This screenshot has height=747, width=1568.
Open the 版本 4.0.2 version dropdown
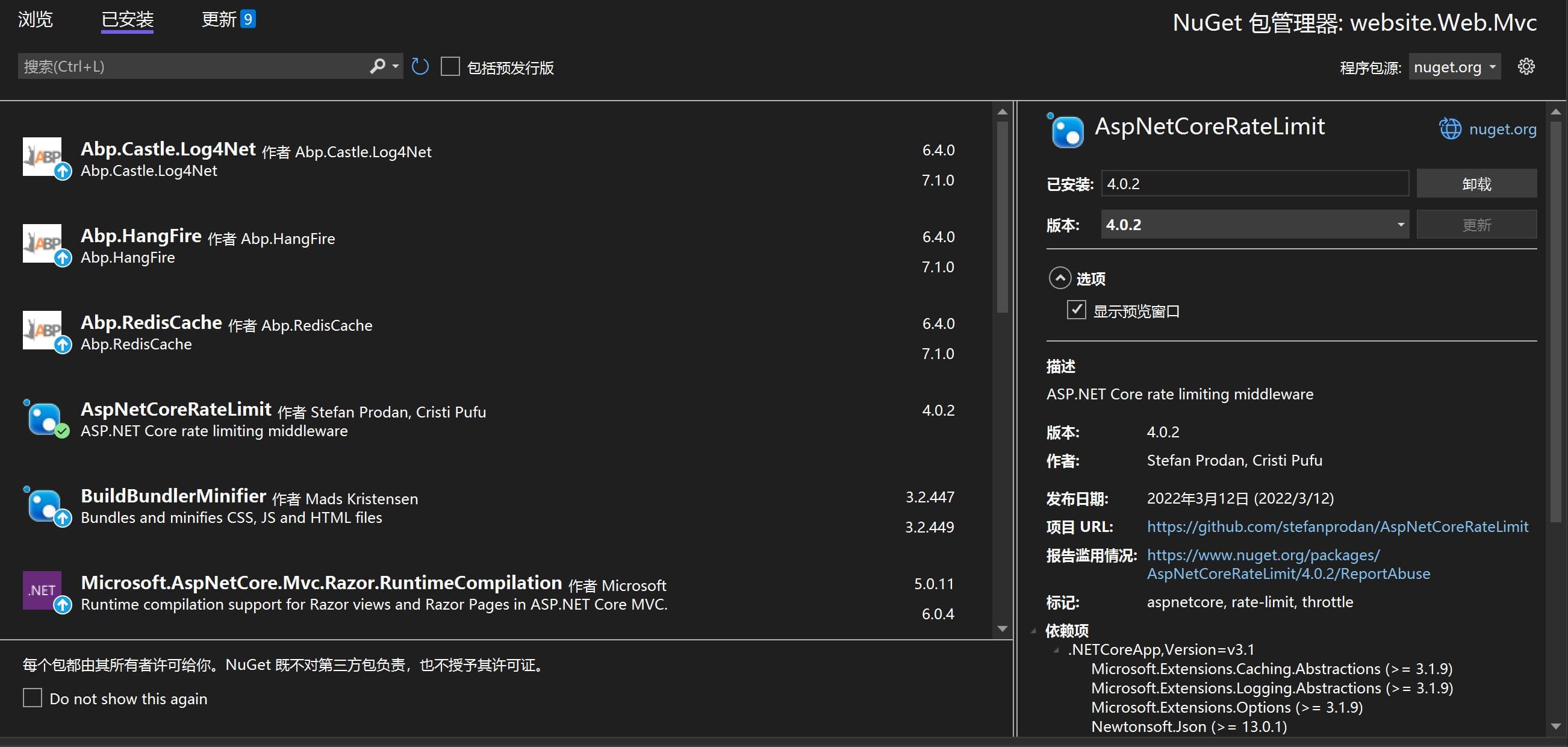(1254, 225)
